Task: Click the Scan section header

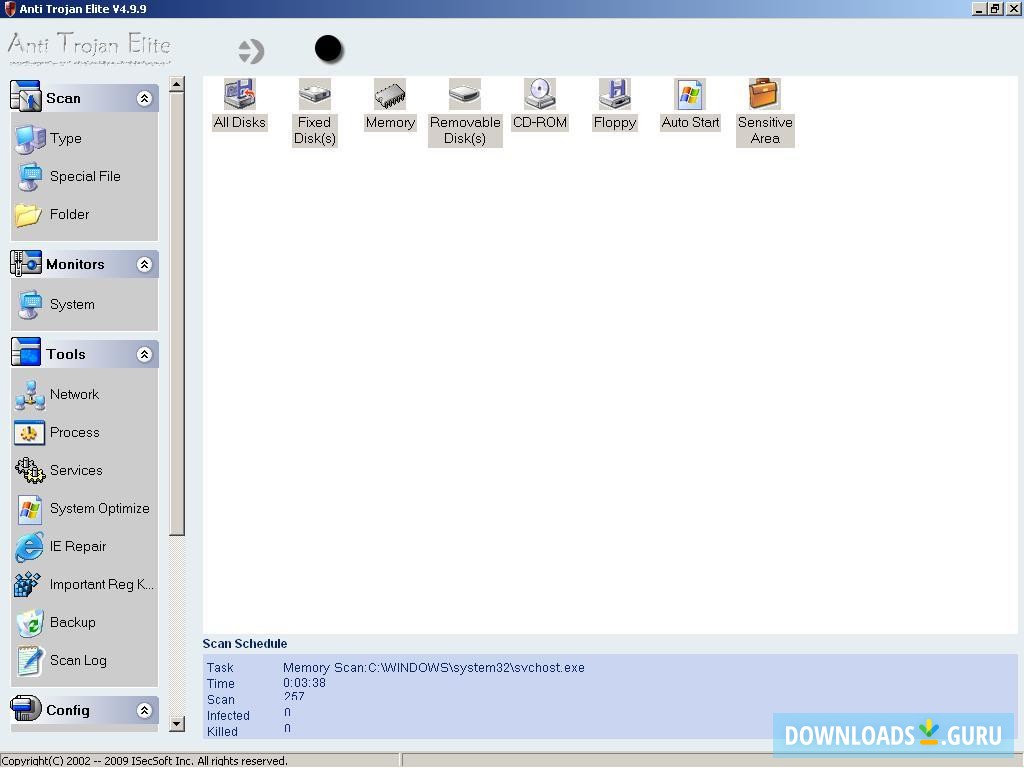Action: coord(84,98)
